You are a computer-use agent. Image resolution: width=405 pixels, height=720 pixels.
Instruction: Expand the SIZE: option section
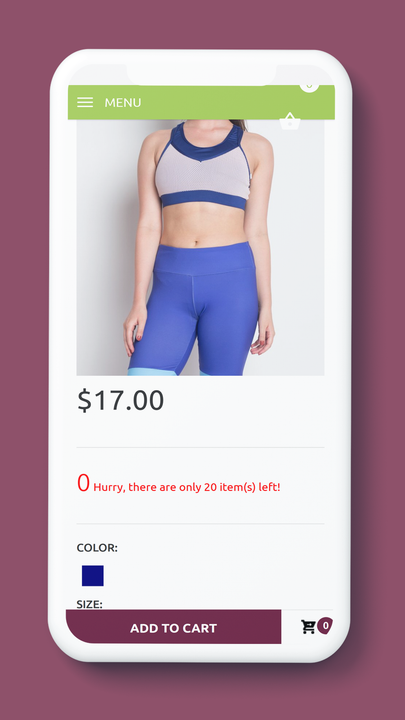tap(90, 604)
